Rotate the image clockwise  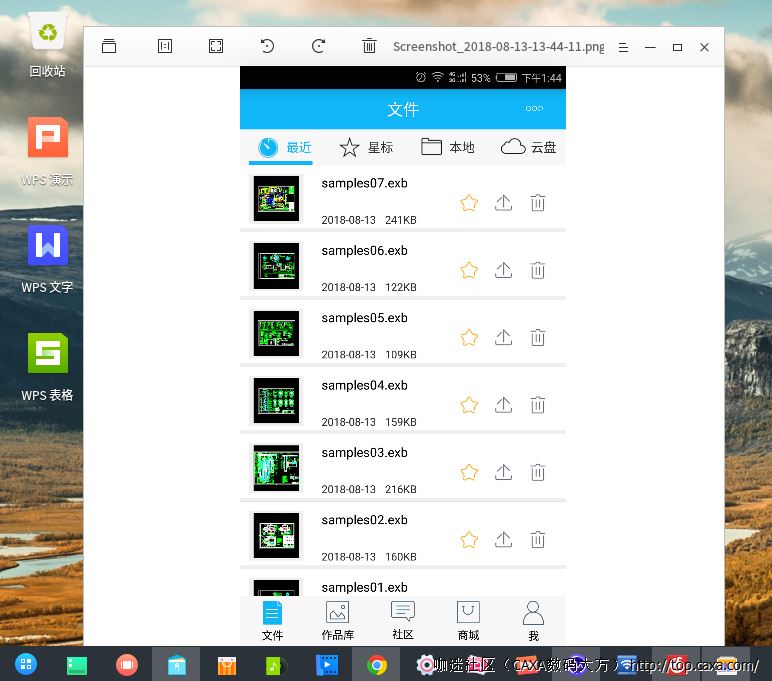[318, 46]
